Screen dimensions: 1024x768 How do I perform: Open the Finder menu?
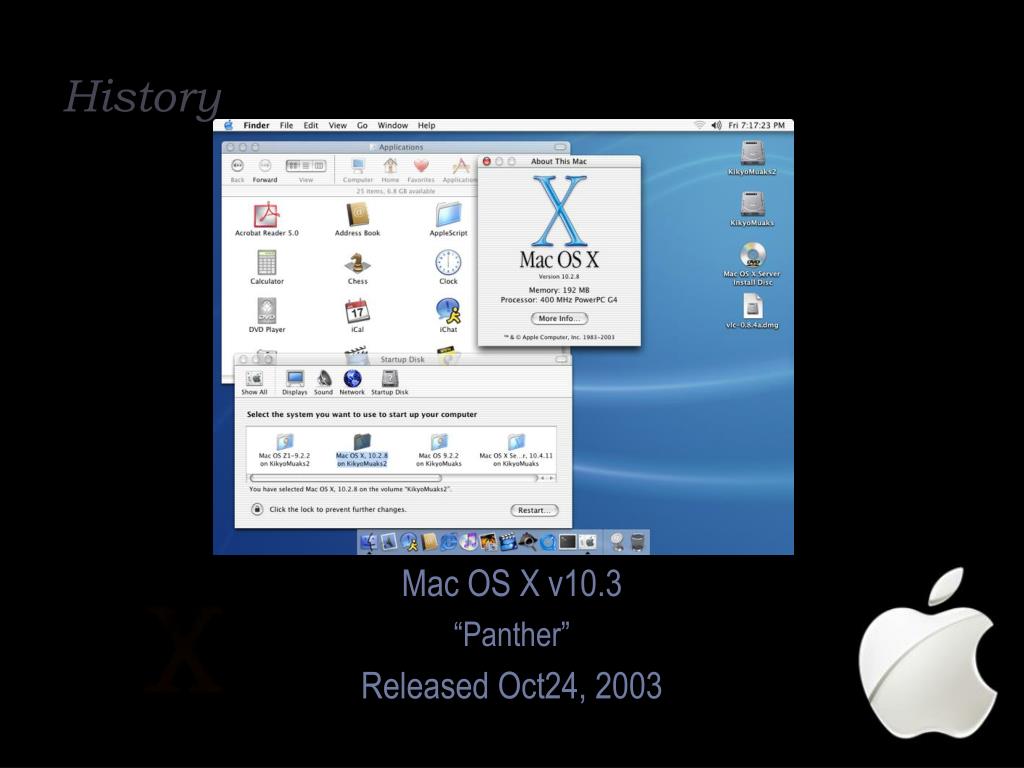[x=256, y=125]
